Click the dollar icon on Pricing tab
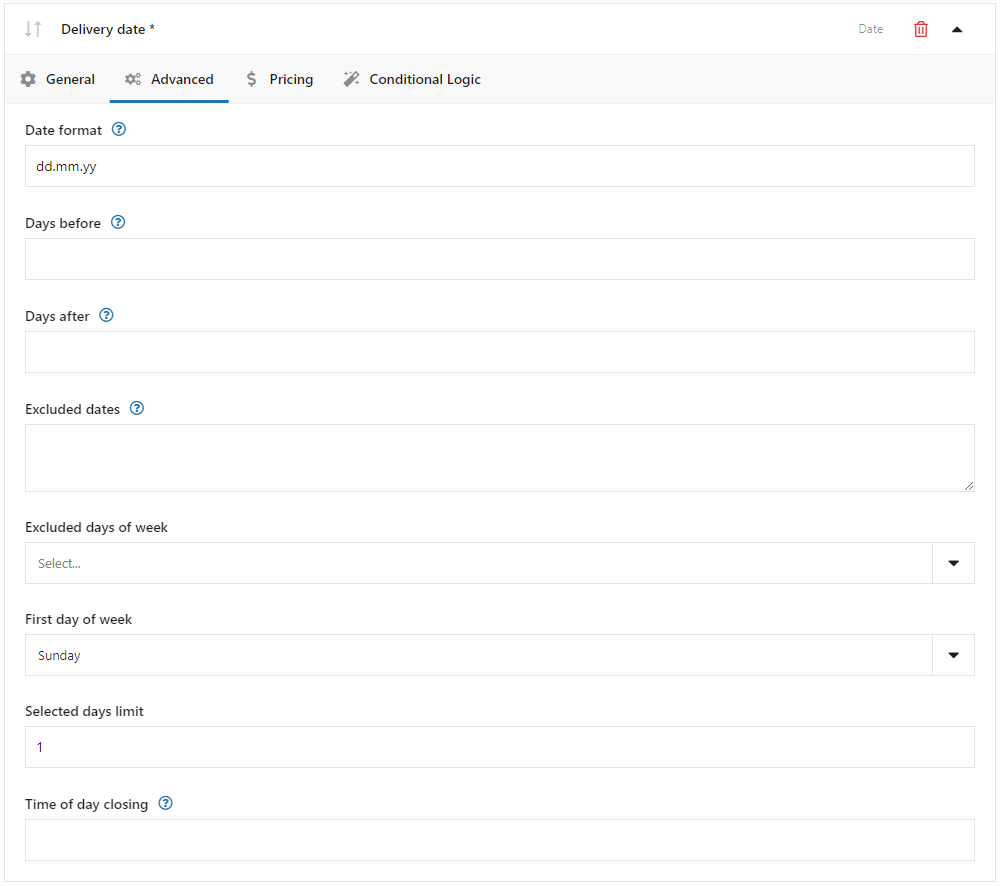 [x=252, y=79]
